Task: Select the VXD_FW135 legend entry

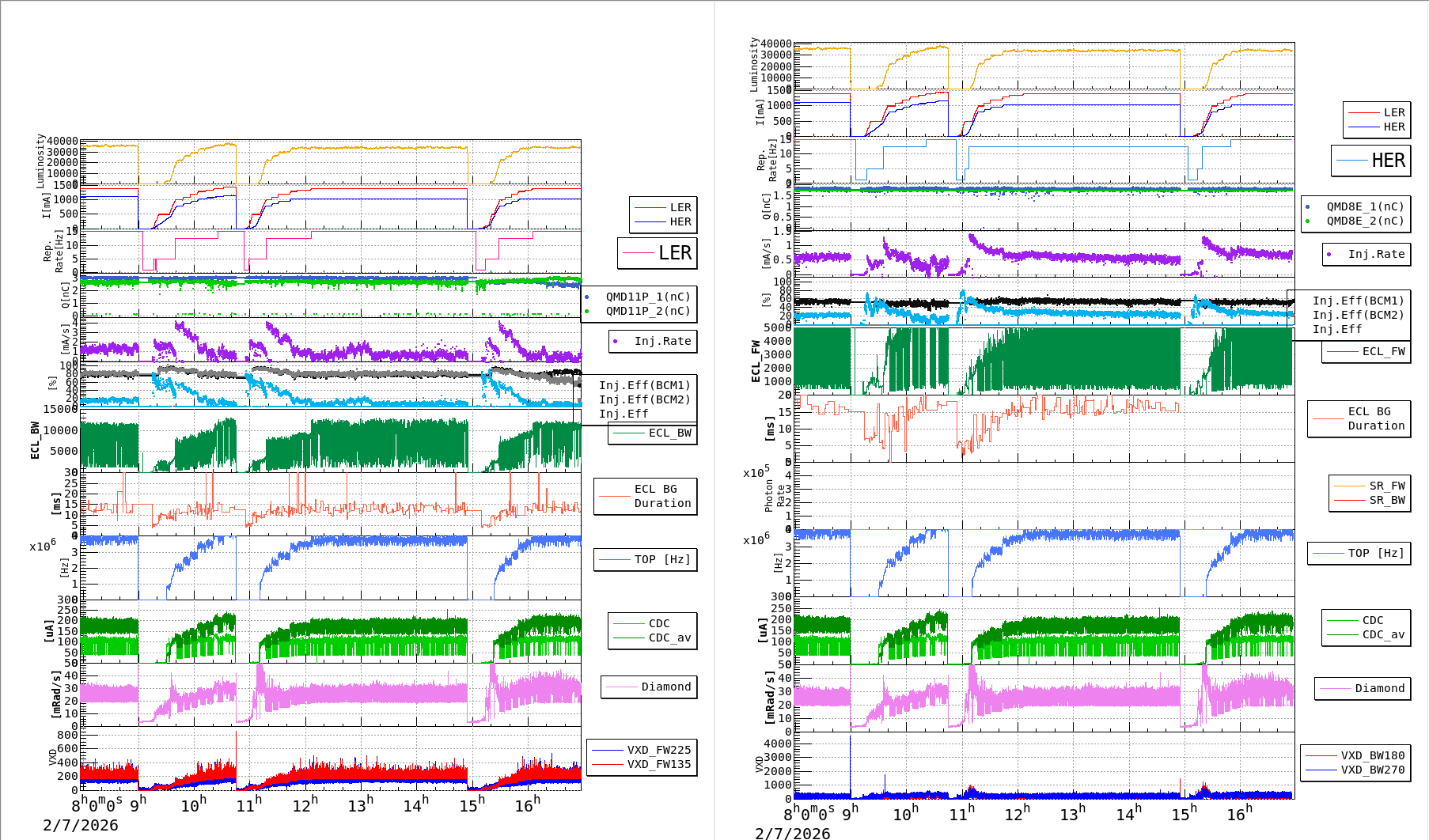Action: (658, 764)
